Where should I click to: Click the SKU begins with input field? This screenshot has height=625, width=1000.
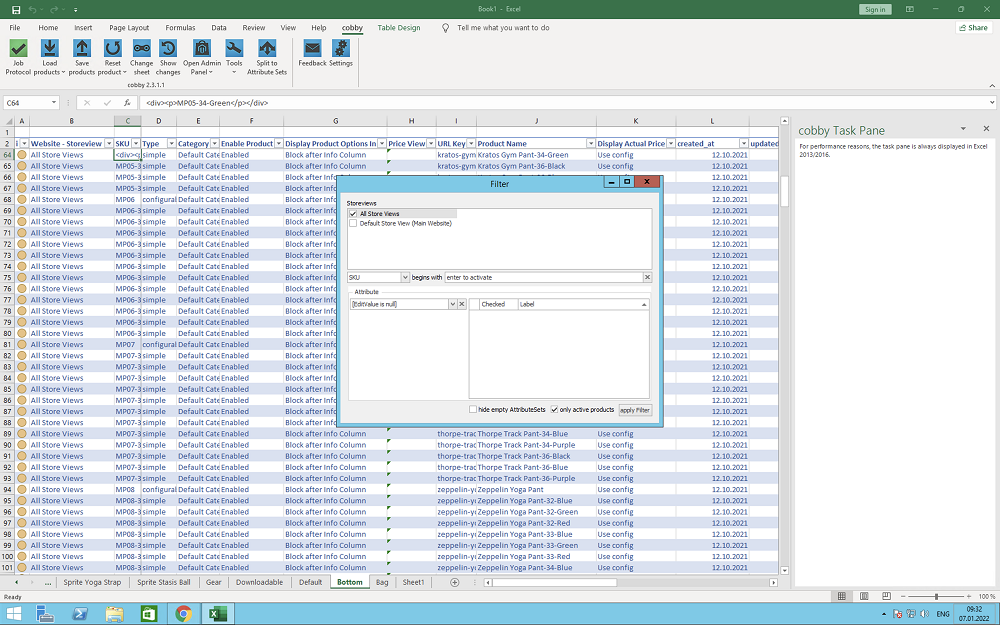point(543,277)
